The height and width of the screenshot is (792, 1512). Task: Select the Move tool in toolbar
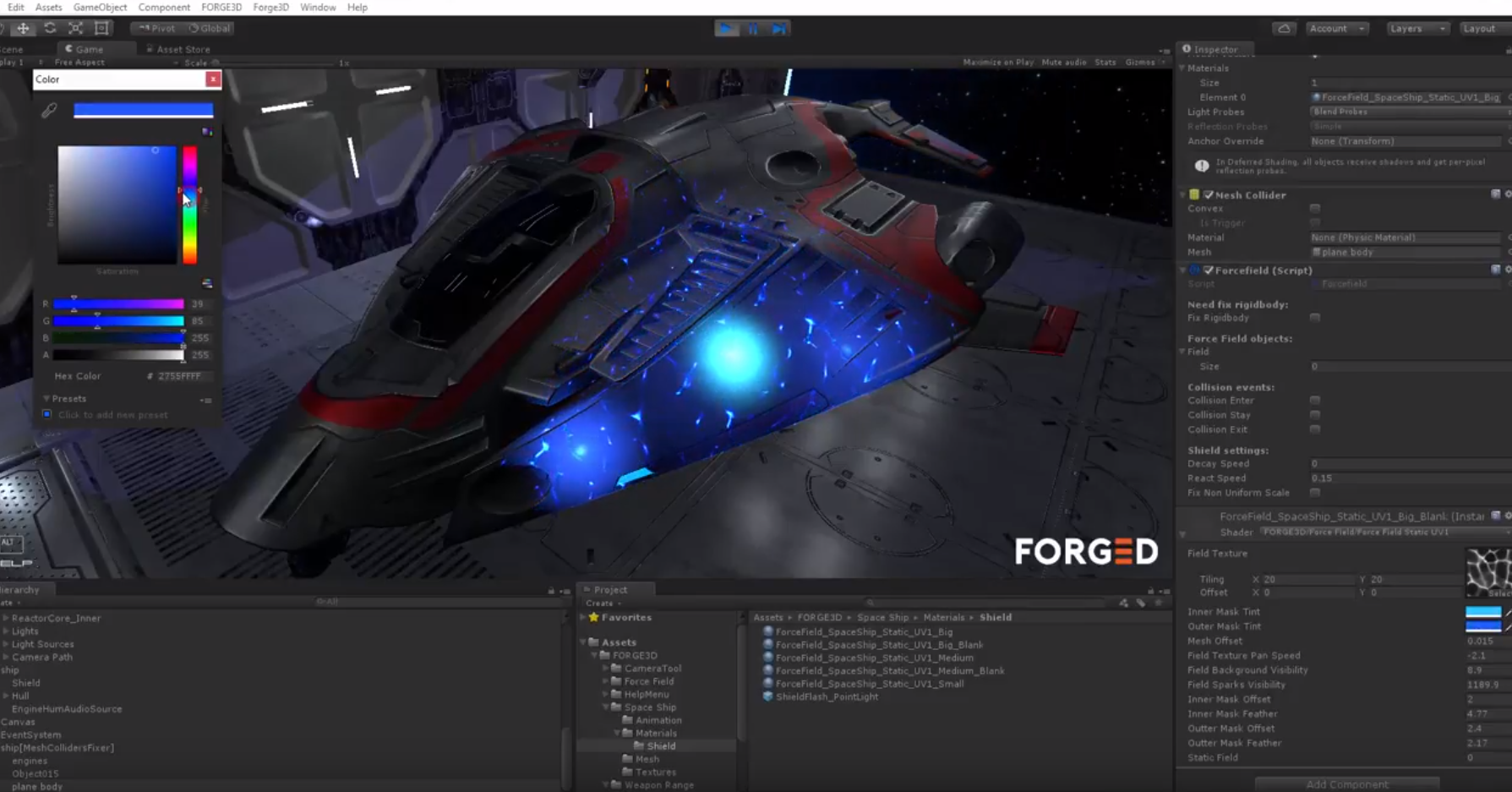[23, 28]
